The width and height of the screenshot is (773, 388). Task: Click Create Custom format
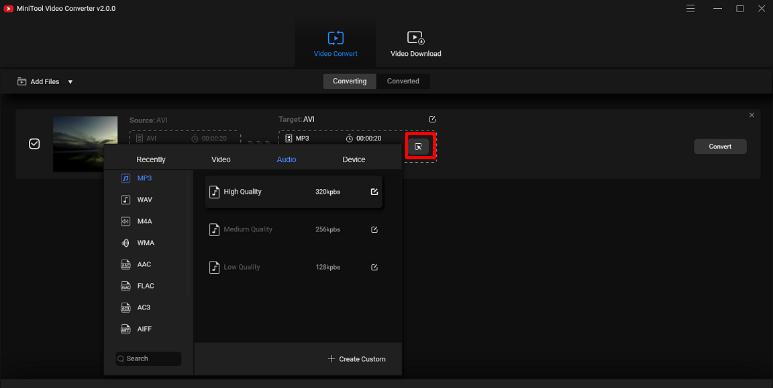click(356, 359)
